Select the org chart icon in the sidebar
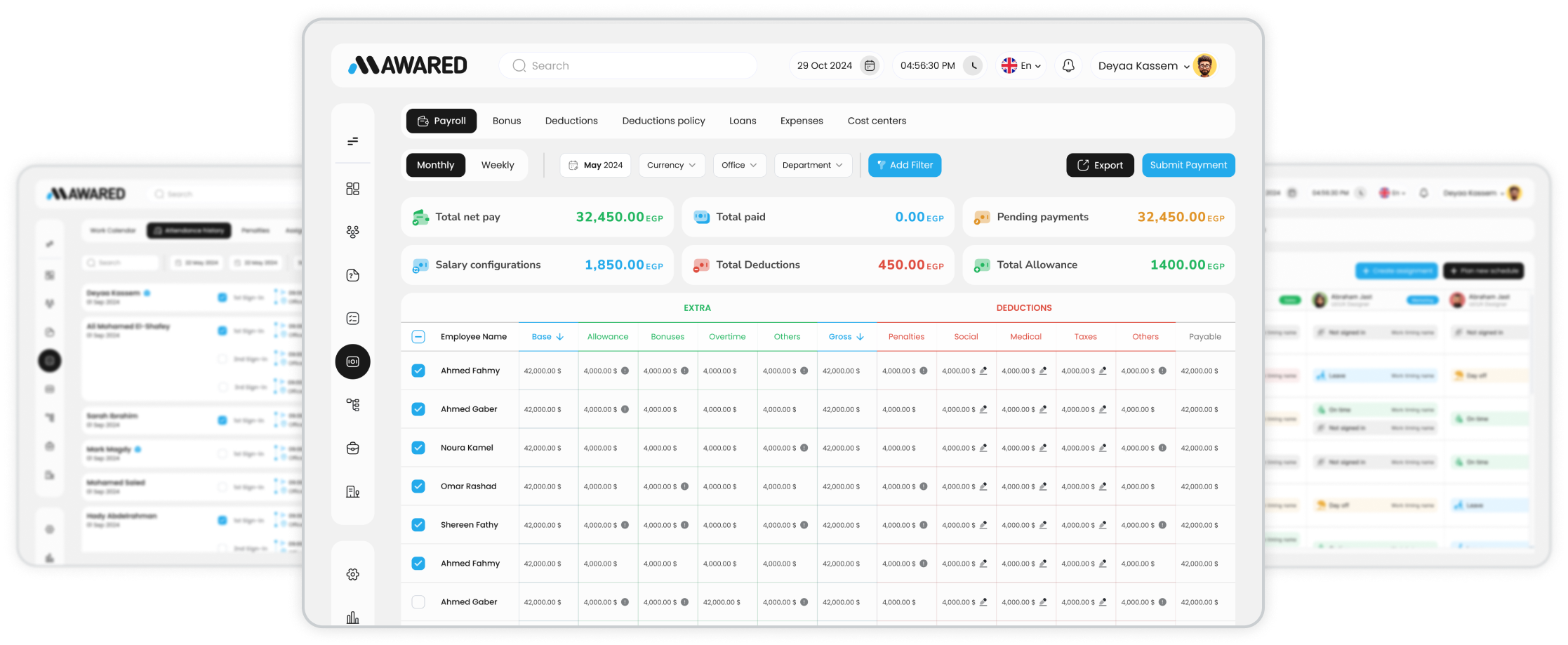The image size is (1568, 645). point(352,404)
